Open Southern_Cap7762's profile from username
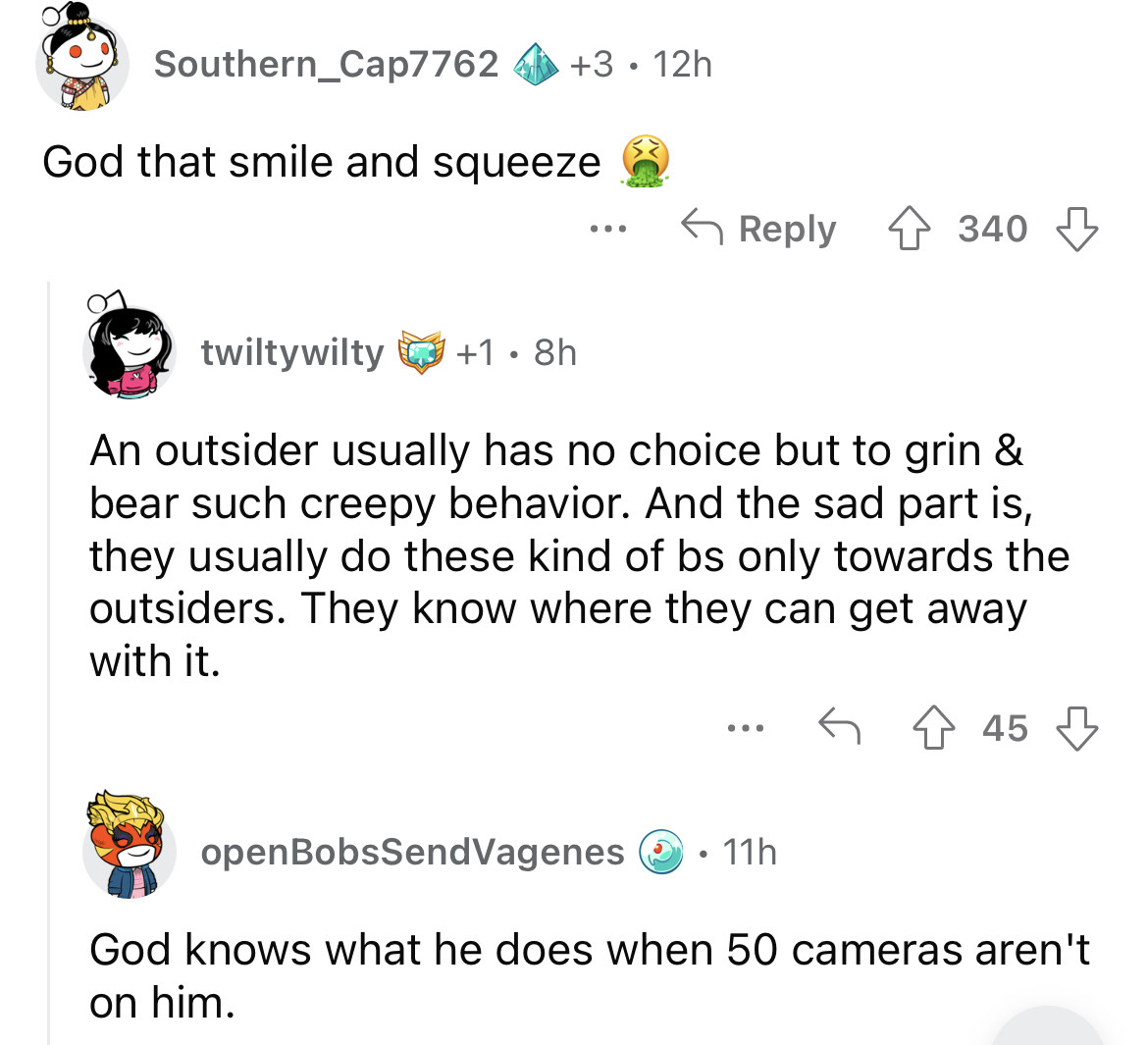Screen dimensions: 1148x1045 click(x=326, y=64)
